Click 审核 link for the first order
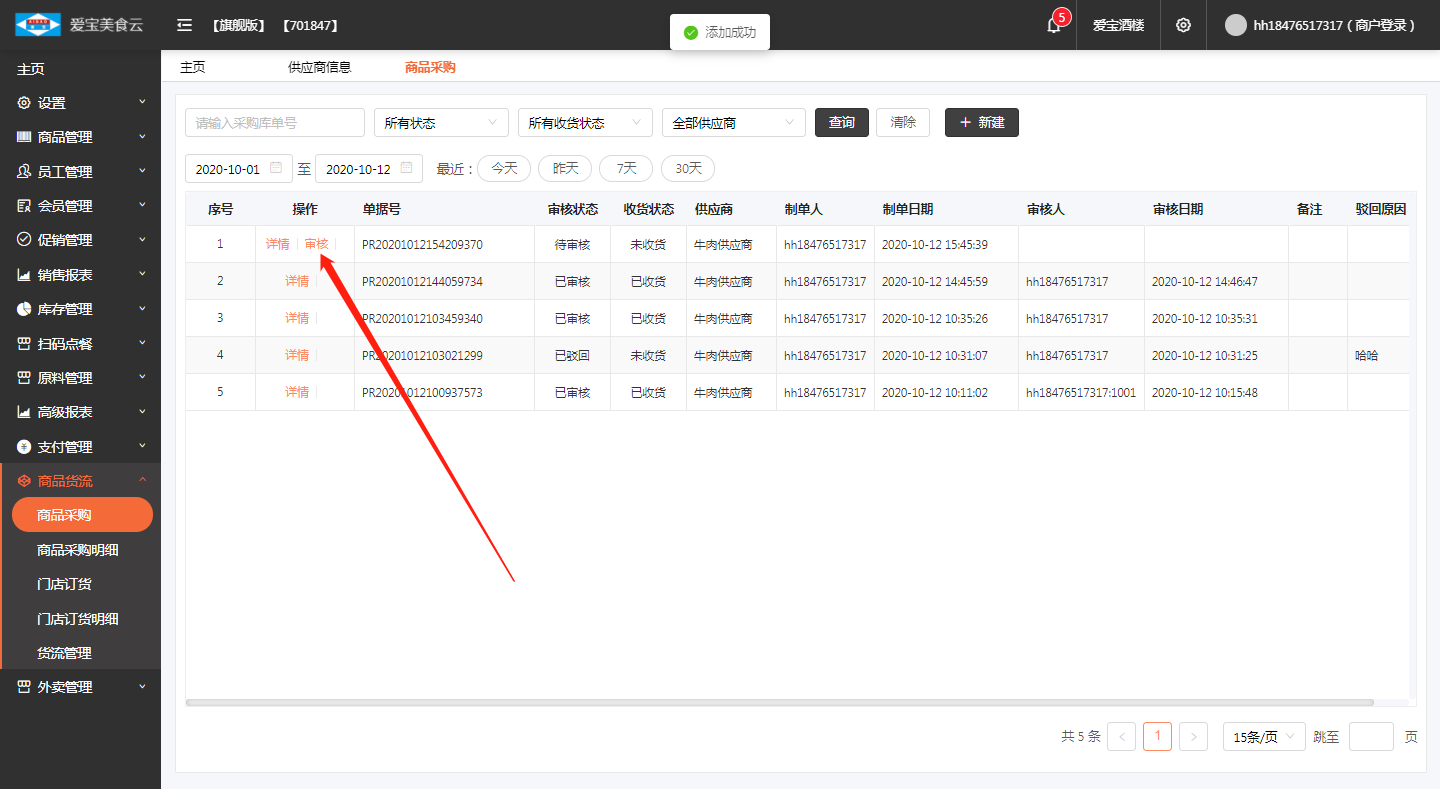Screen dimensions: 1440x789 (316, 244)
